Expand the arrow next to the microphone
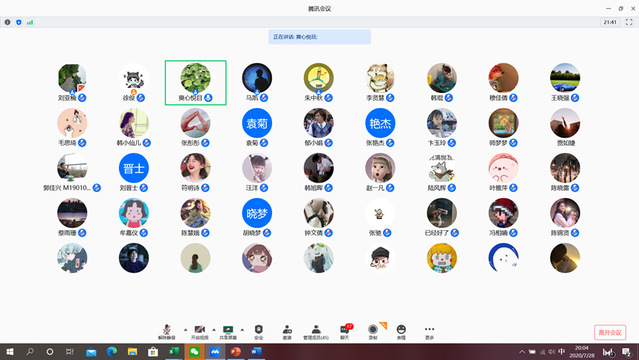Image resolution: width=639 pixels, height=360 pixels. [x=185, y=329]
